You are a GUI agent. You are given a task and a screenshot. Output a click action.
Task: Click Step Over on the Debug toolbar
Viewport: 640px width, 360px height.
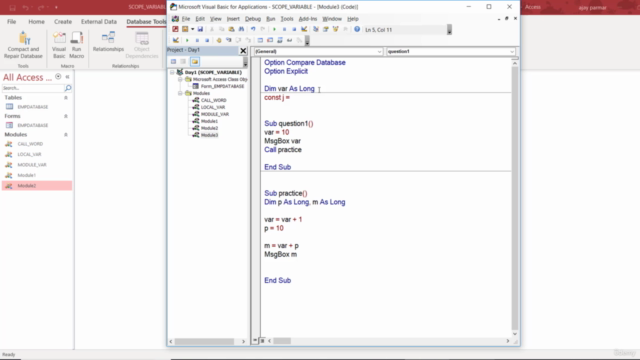238,40
